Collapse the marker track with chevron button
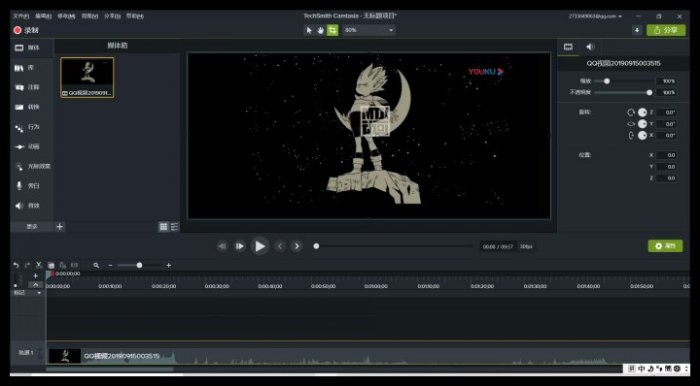This screenshot has height=386, width=700. tap(36, 285)
